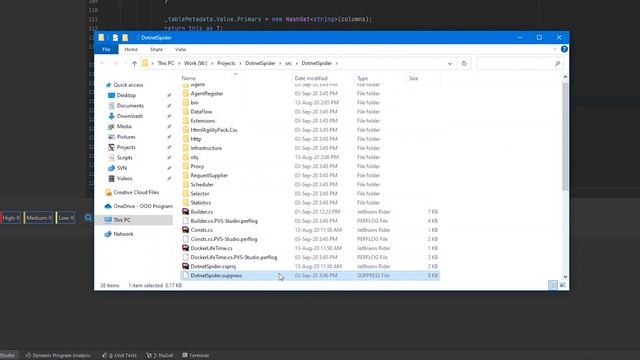The image size is (640, 360).
Task: Open the Home ribbon tab
Action: [131, 49]
